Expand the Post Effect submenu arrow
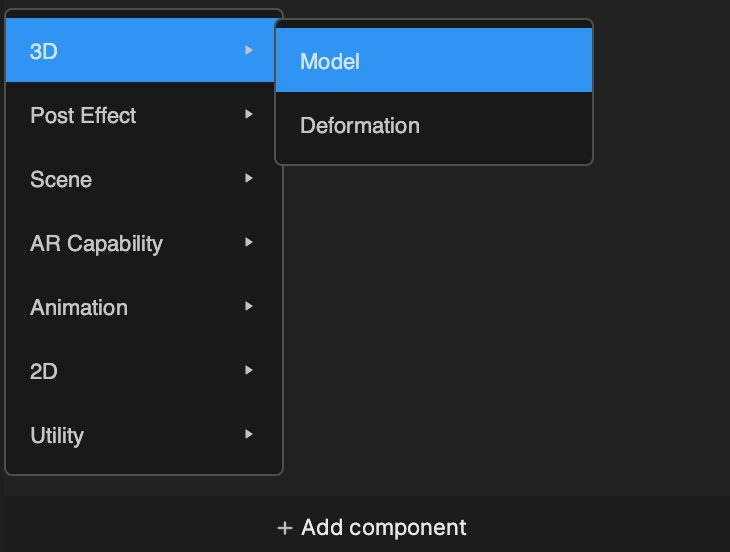The height and width of the screenshot is (552, 730). [x=249, y=114]
